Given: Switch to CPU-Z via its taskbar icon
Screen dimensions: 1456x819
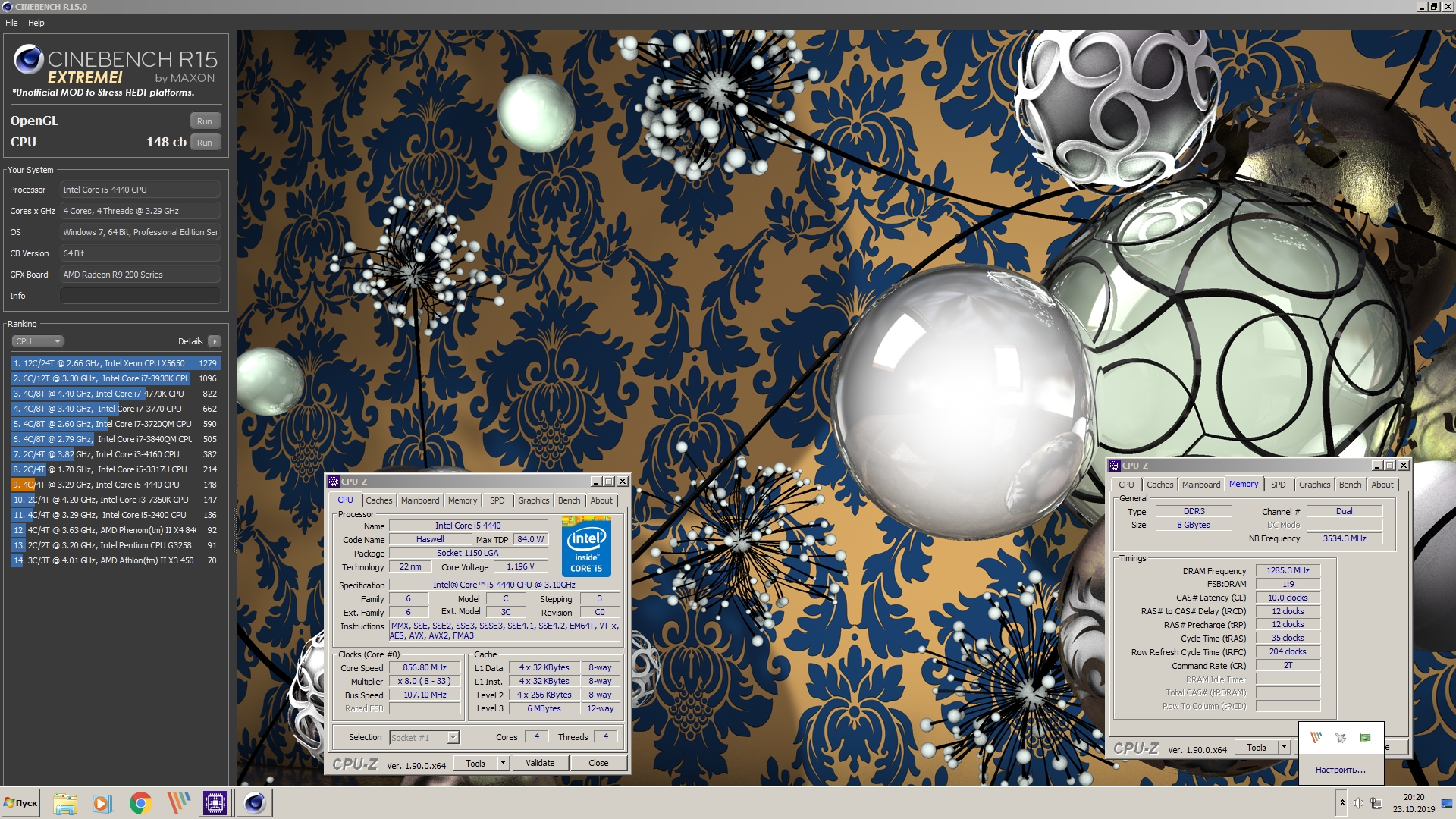Looking at the screenshot, I should (215, 803).
